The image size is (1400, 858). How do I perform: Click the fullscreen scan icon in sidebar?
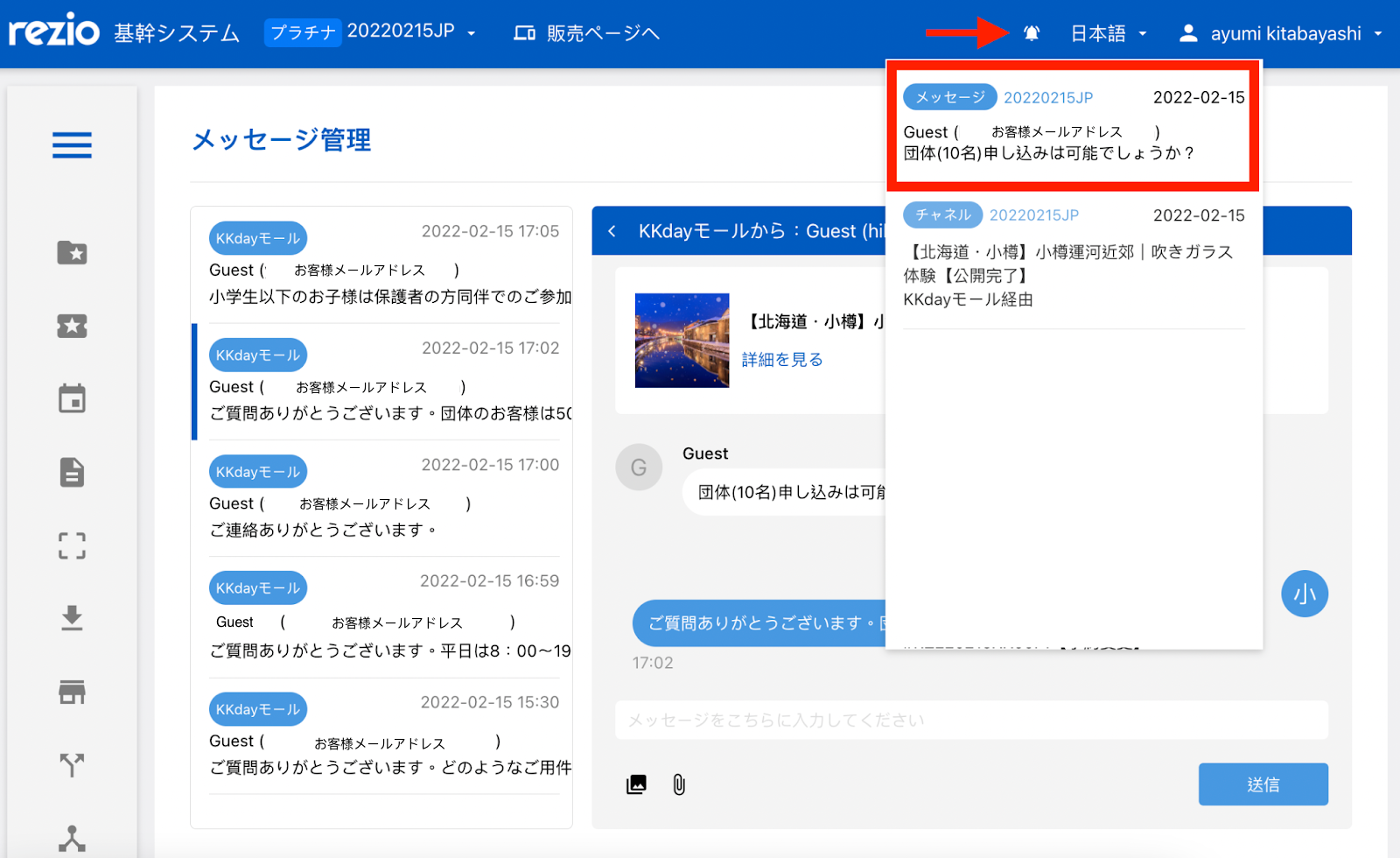pos(72,546)
